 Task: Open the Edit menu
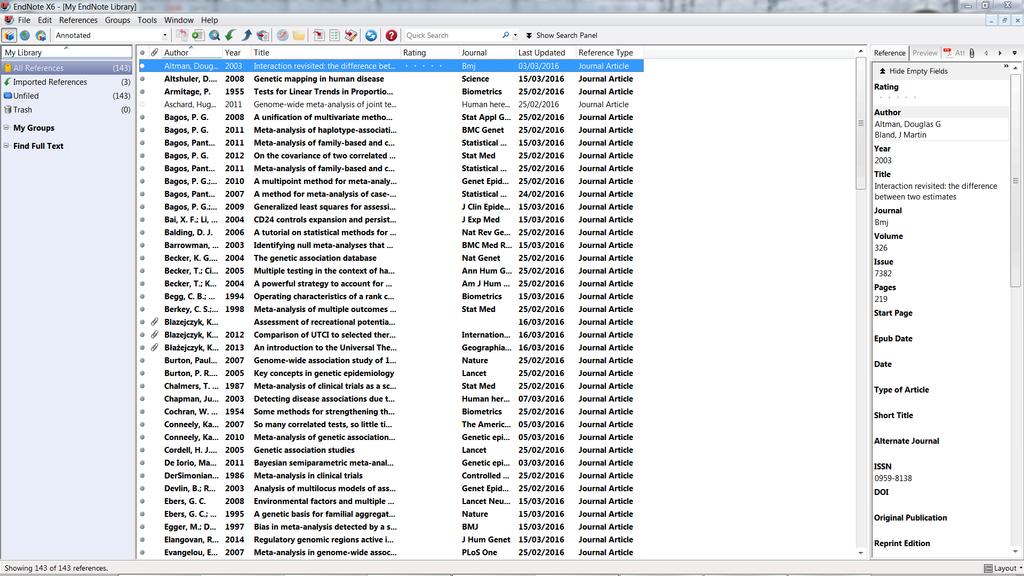point(44,20)
